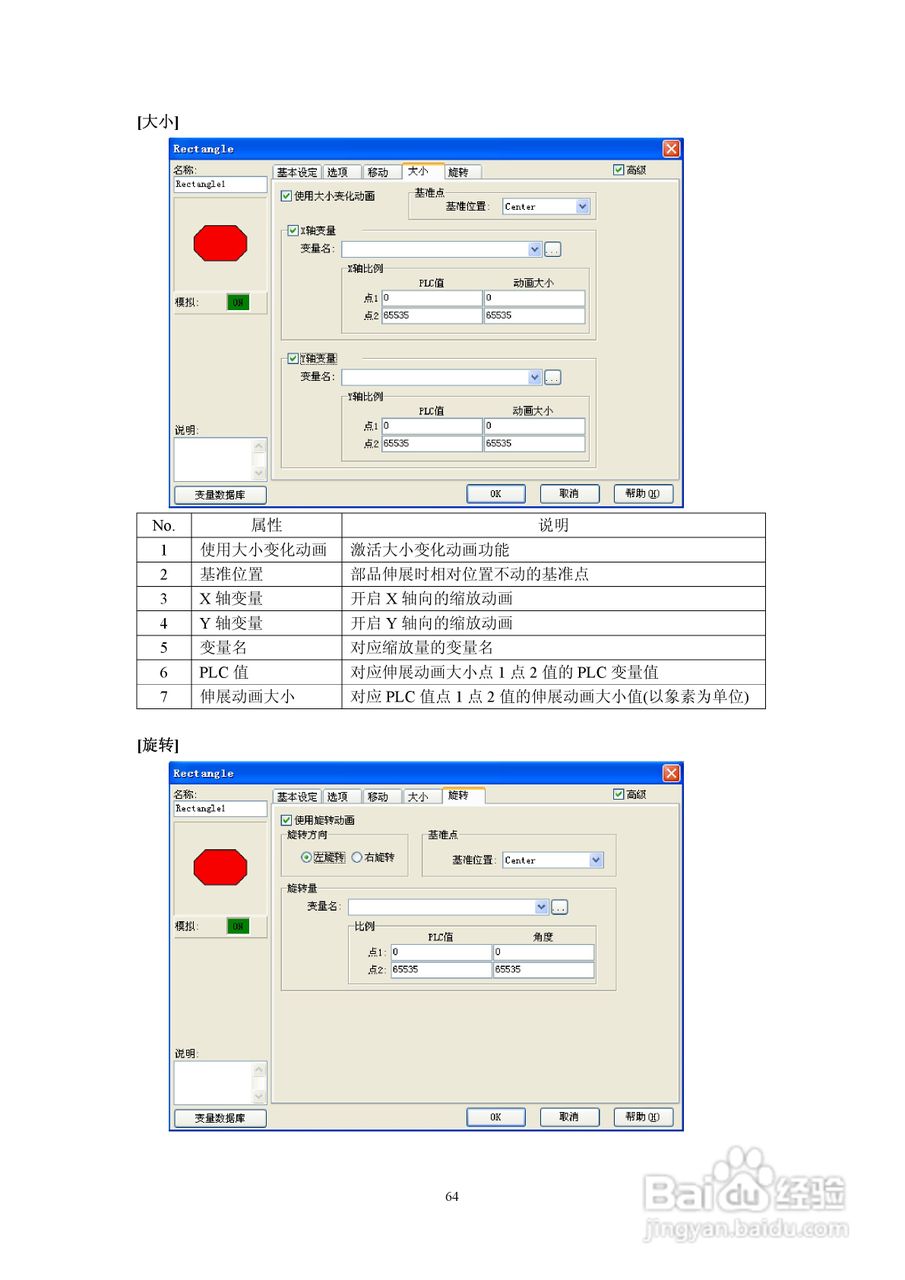
Task: Click the 点2 PLC值 field showing 65535
Action: click(x=430, y=315)
